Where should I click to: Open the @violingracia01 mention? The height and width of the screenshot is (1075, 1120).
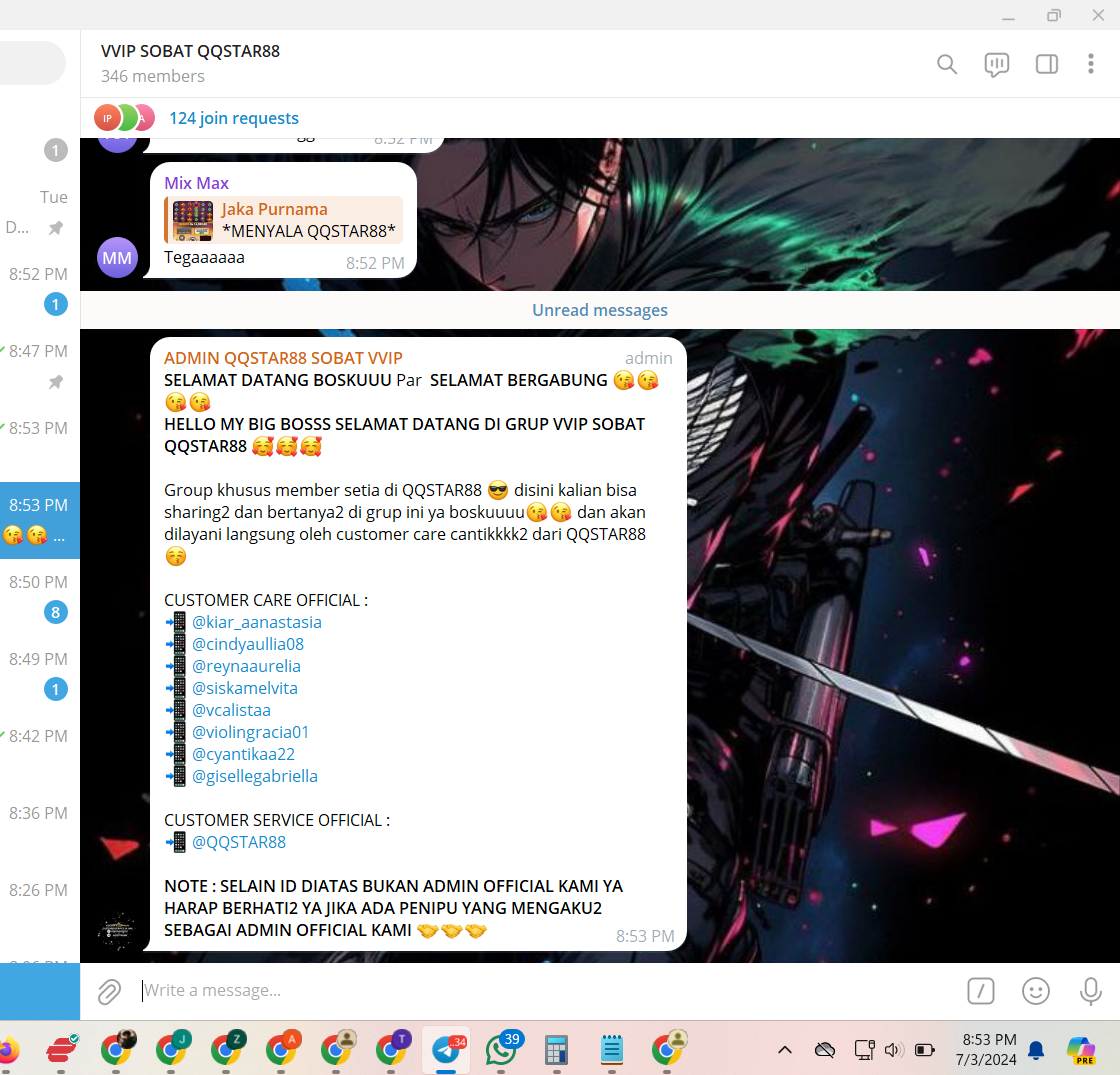250,732
